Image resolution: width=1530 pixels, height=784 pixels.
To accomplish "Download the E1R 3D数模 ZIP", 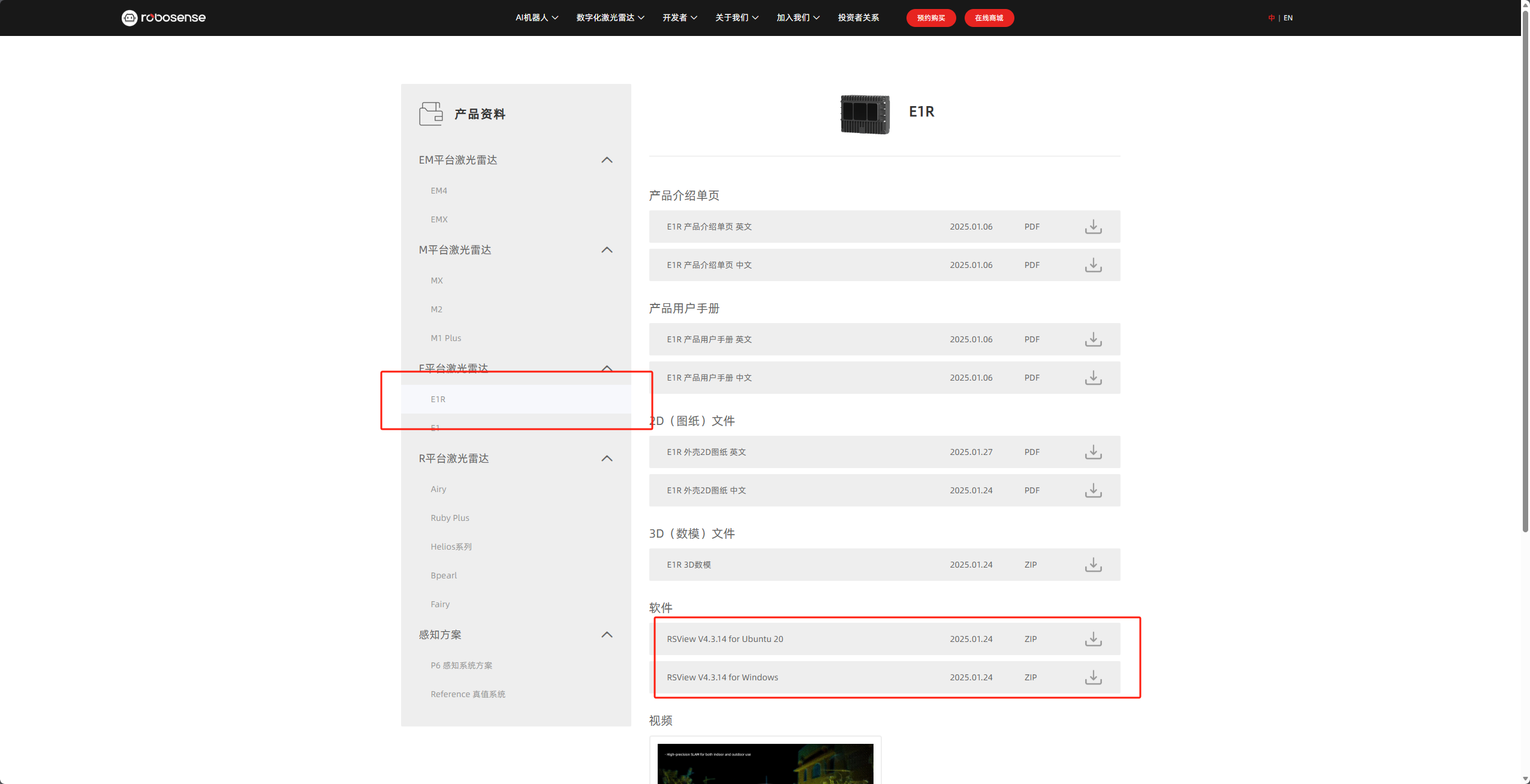I will tap(1093, 565).
